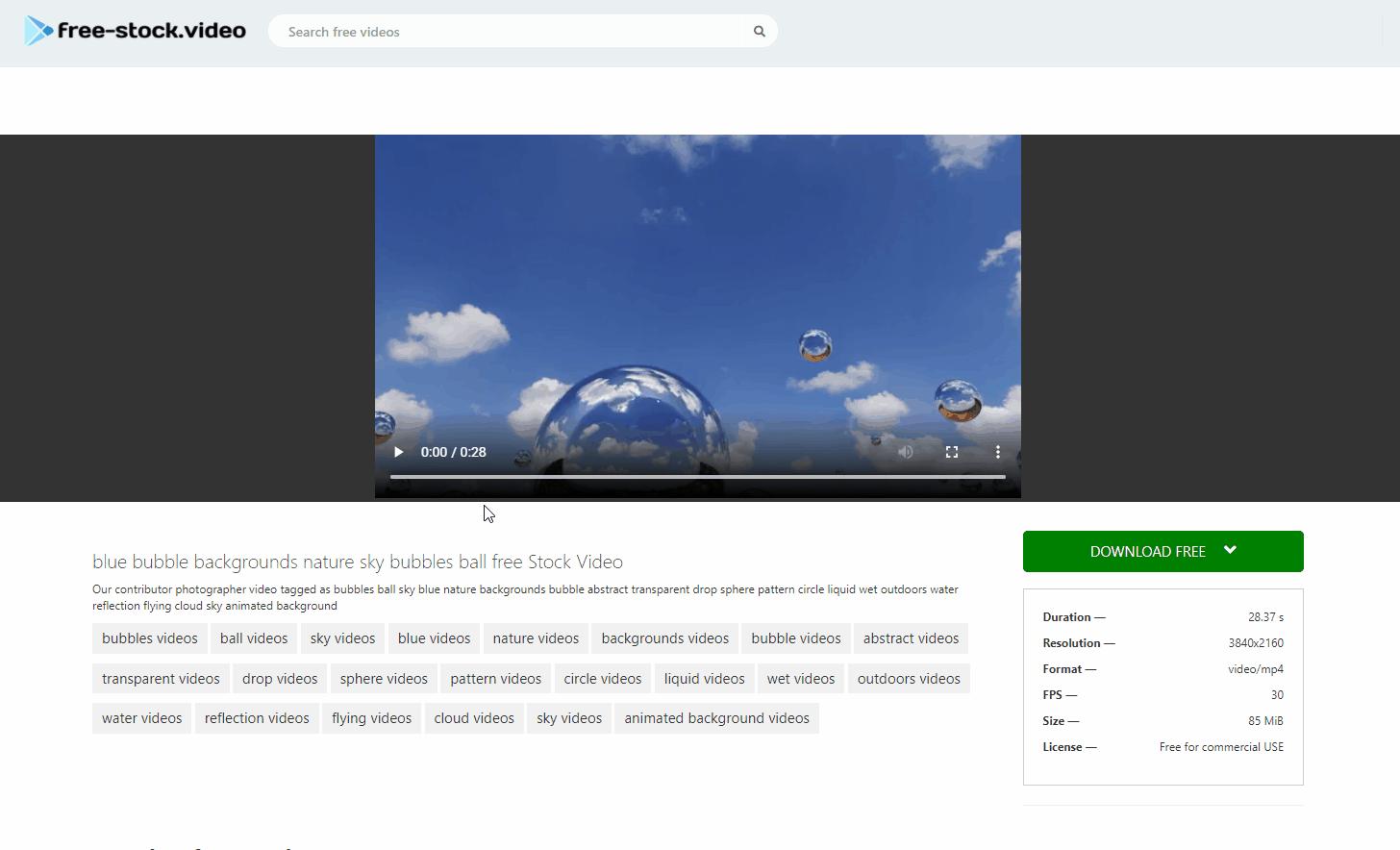The image size is (1400, 850).
Task: Browse the outdoors videos tag
Action: (909, 679)
